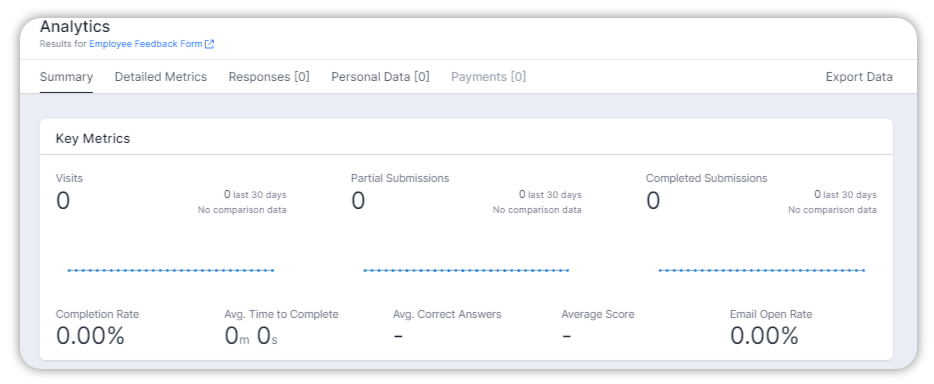
Task: Click the Key Metrics card title
Action: coord(93,139)
